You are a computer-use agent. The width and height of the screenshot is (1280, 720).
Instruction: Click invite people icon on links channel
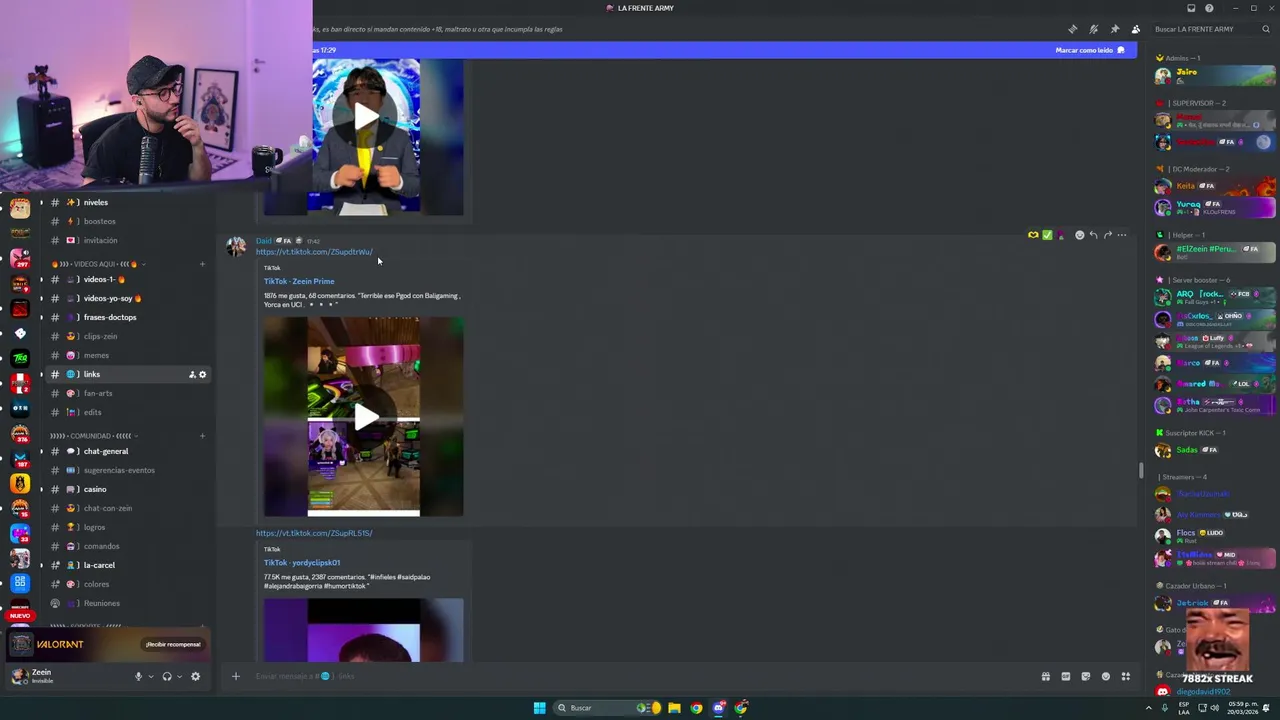click(192, 374)
